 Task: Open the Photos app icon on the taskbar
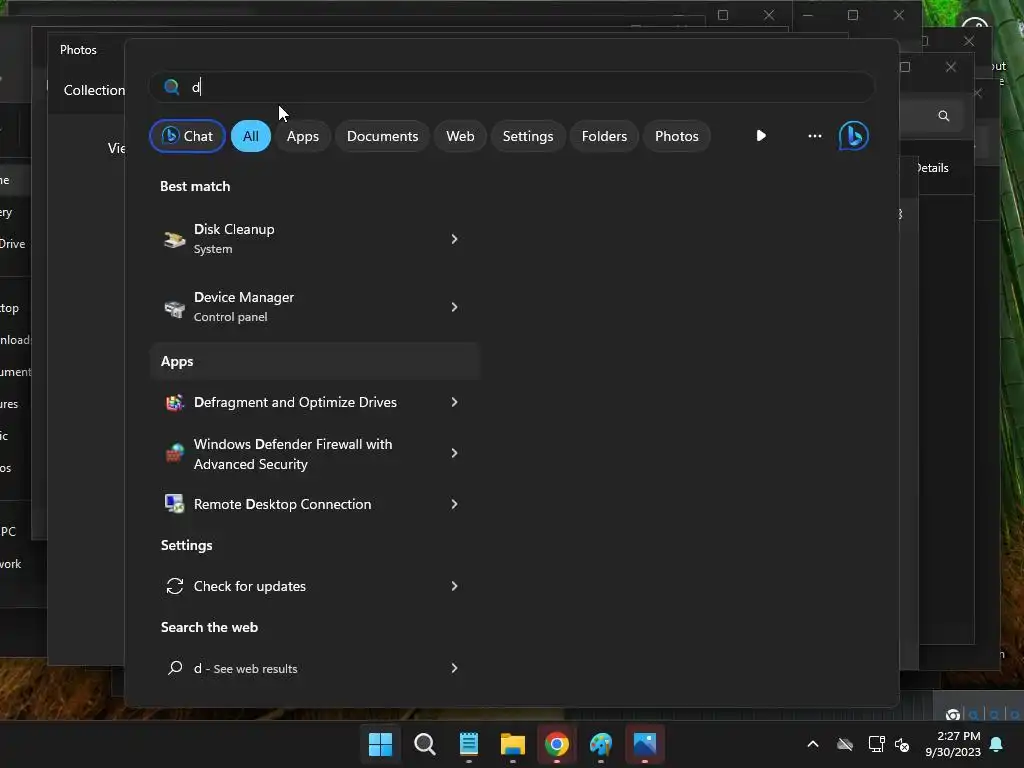point(645,743)
